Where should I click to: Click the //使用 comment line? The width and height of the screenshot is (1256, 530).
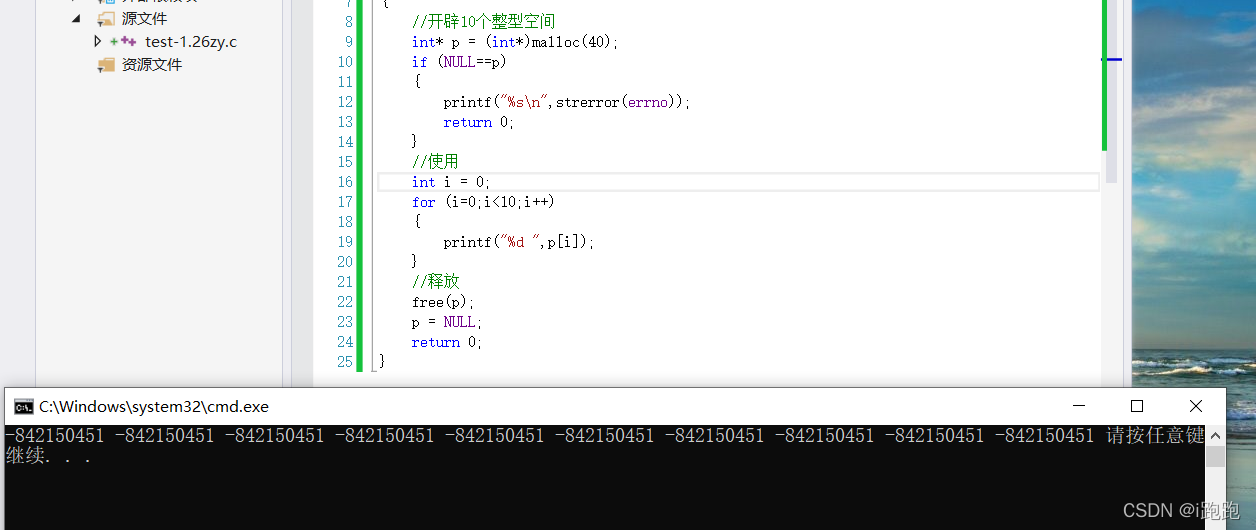tap(435, 162)
